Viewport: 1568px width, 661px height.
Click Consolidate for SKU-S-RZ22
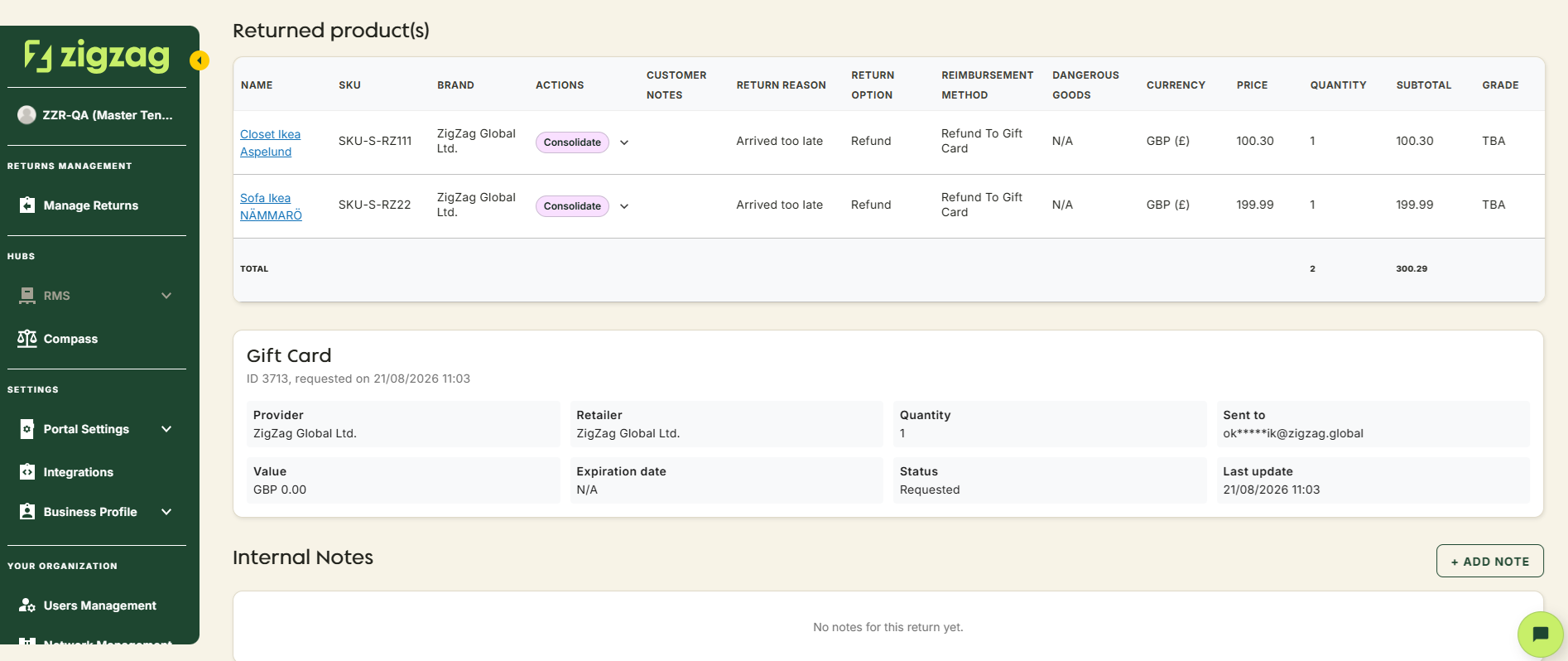[572, 206]
